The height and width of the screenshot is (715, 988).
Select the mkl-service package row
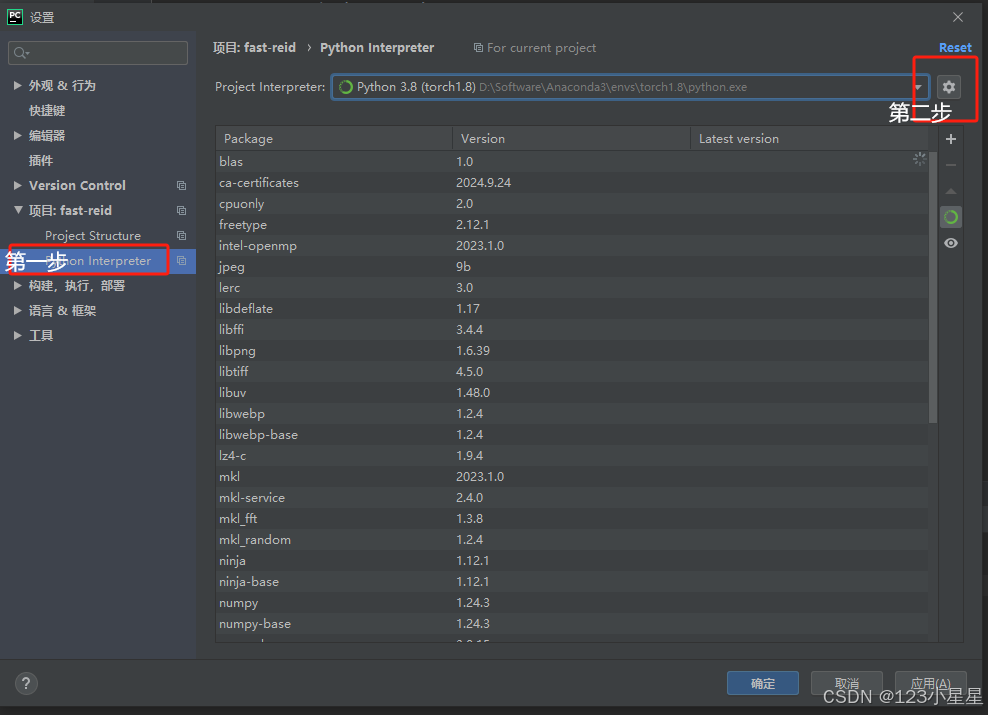tap(572, 498)
